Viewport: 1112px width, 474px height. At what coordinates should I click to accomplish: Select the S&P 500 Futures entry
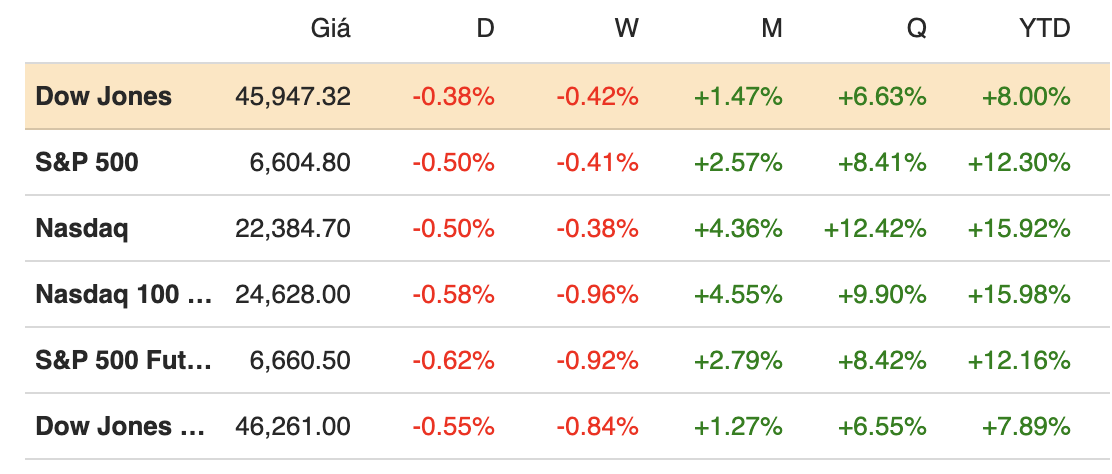click(x=124, y=360)
